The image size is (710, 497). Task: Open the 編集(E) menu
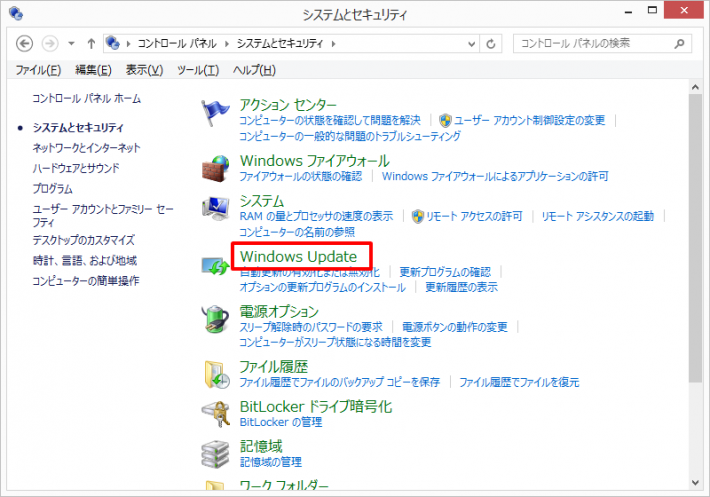pyautogui.click(x=93, y=70)
